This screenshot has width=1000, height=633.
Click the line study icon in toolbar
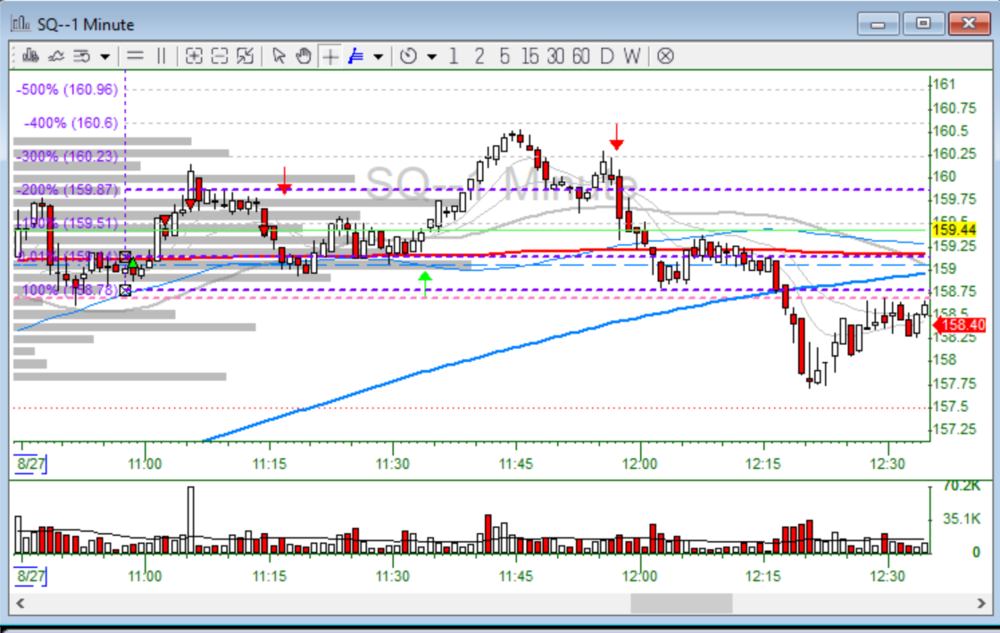[55, 56]
